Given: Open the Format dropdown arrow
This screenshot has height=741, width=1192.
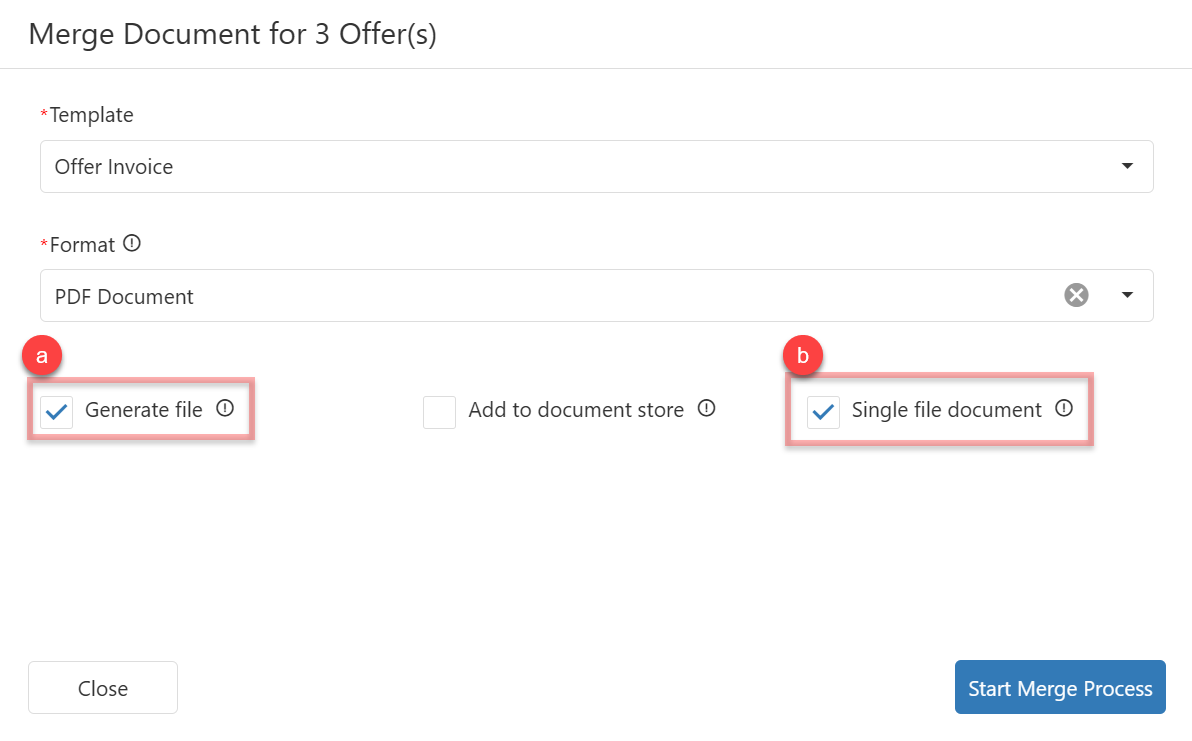Looking at the screenshot, I should 1127,295.
